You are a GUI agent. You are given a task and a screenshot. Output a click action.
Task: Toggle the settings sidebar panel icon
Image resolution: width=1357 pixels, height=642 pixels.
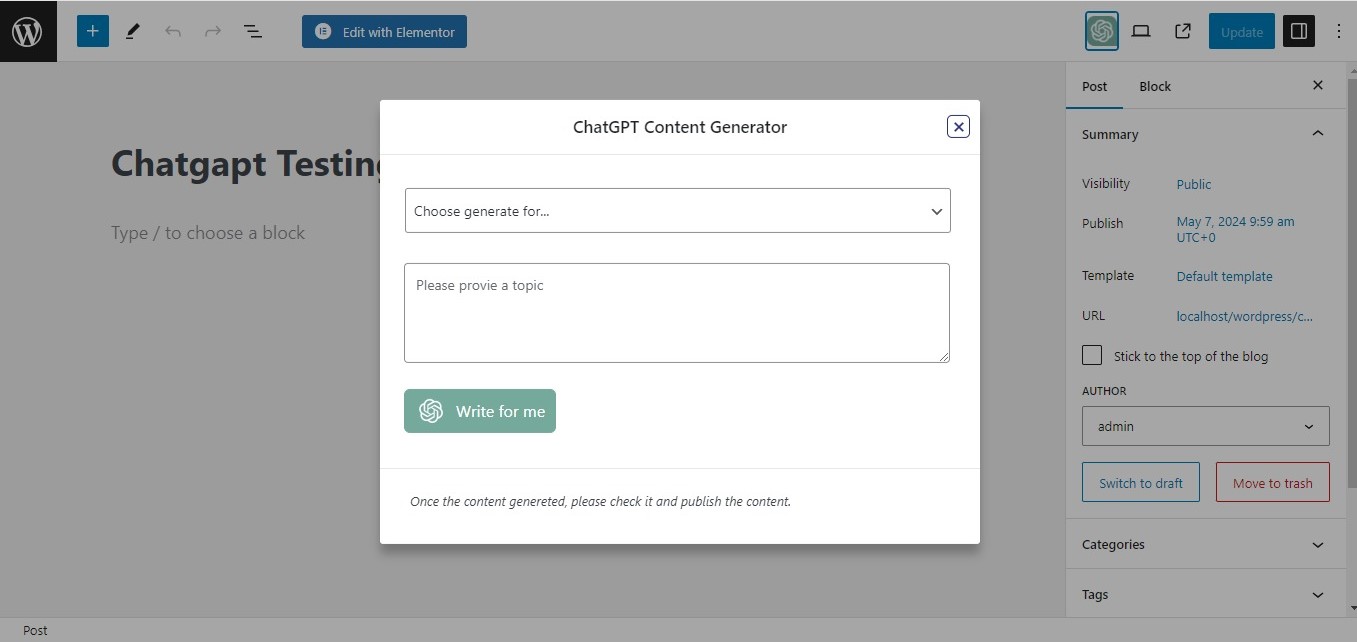pos(1299,31)
